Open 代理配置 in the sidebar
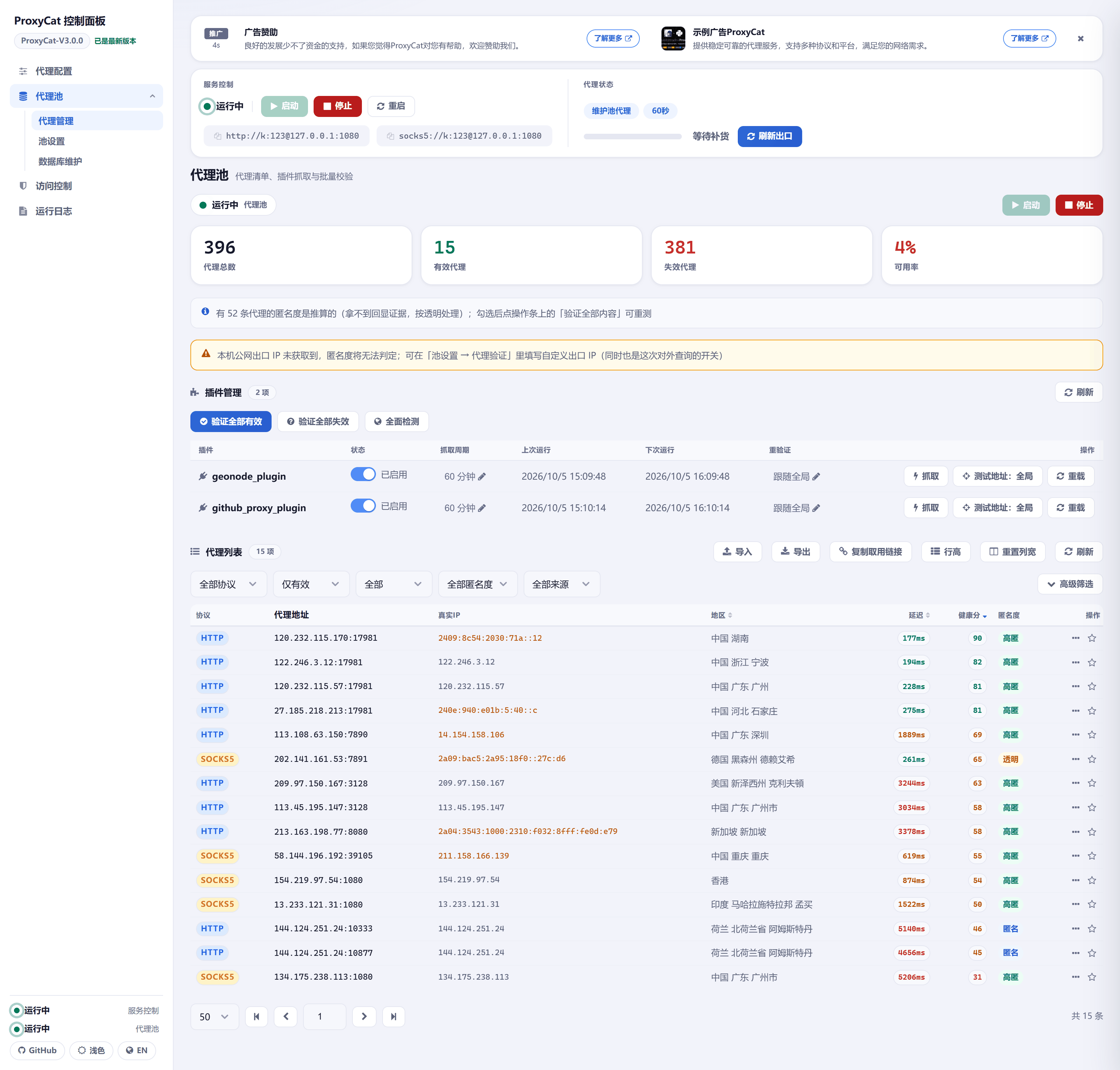1120x1070 pixels. [x=87, y=71]
